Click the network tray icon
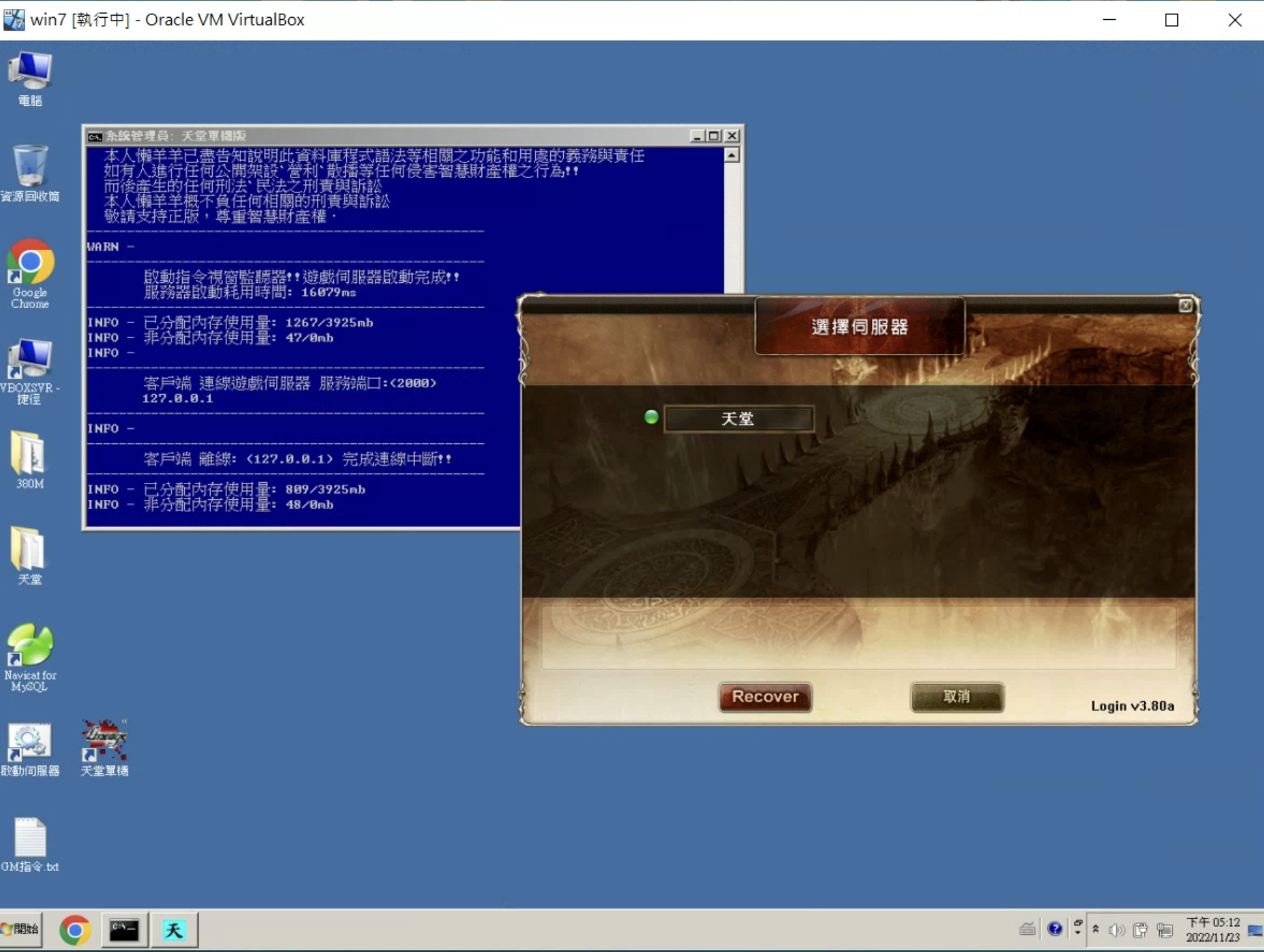 [1165, 930]
